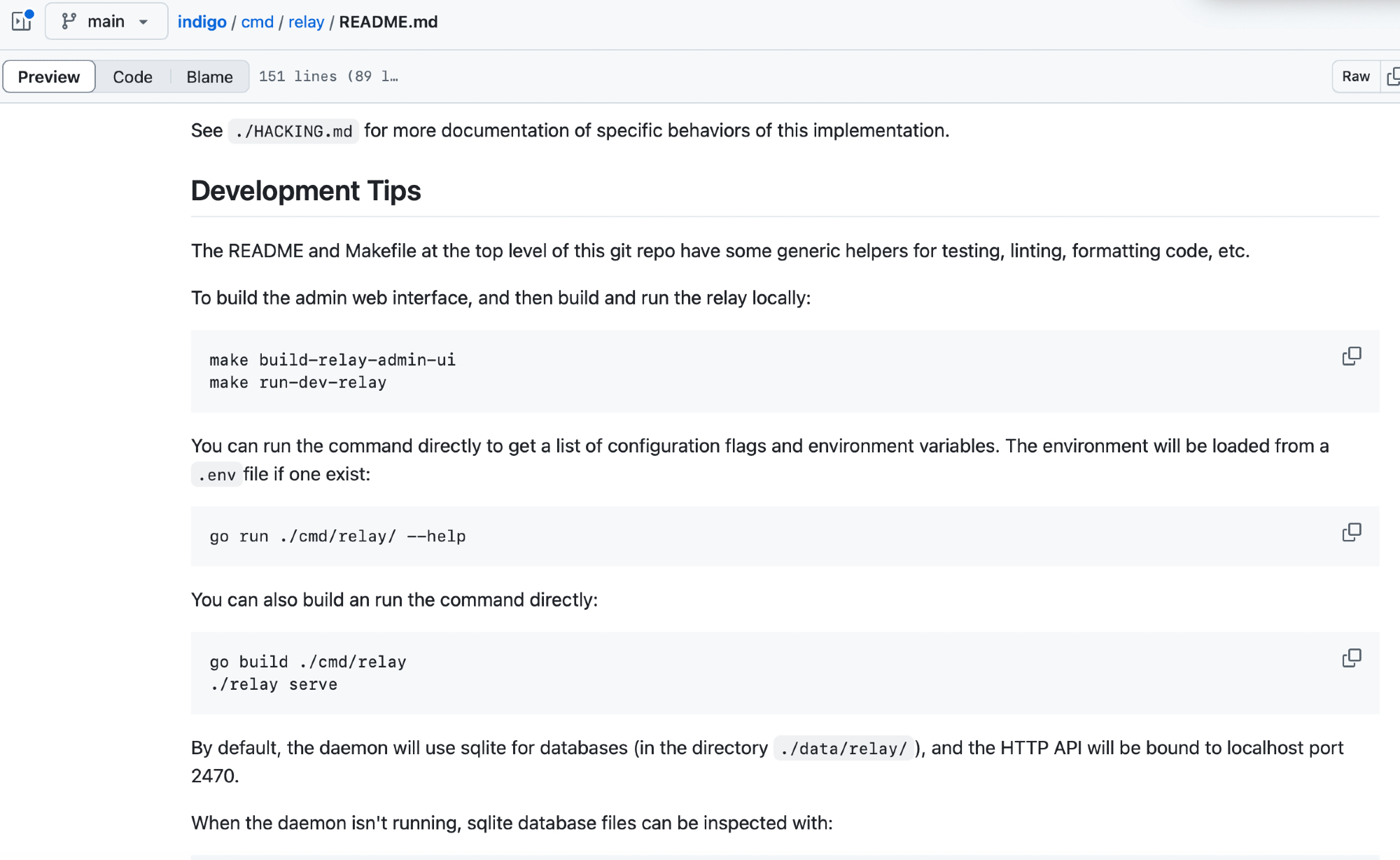Copy the go run --help command
The image size is (1400, 860).
[x=1351, y=533]
